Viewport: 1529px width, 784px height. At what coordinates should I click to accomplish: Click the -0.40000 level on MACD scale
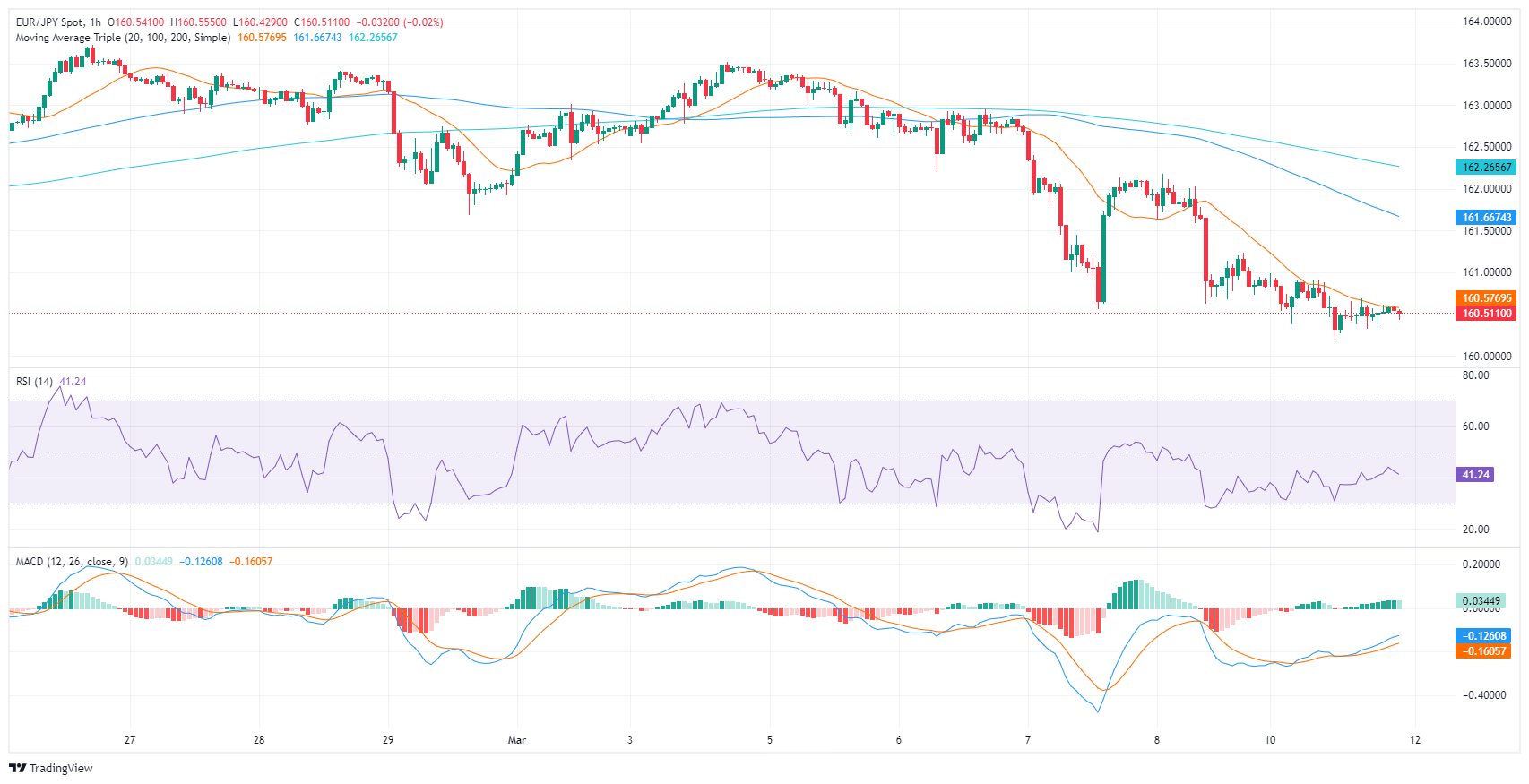1484,695
